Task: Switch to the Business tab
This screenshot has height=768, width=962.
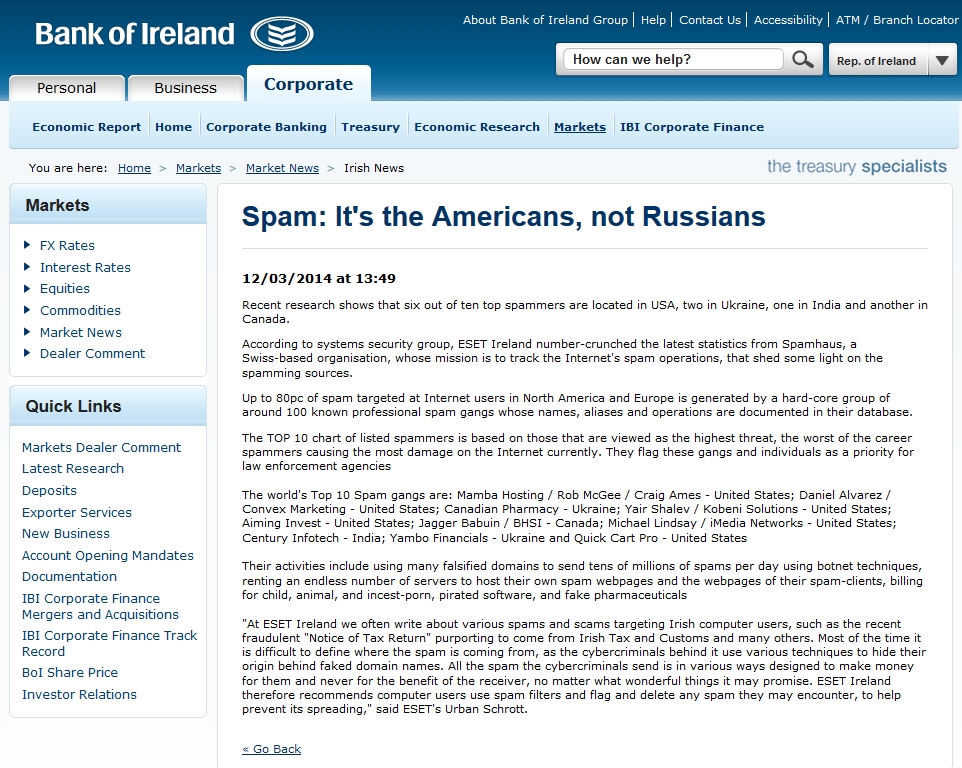Action: tap(185, 88)
